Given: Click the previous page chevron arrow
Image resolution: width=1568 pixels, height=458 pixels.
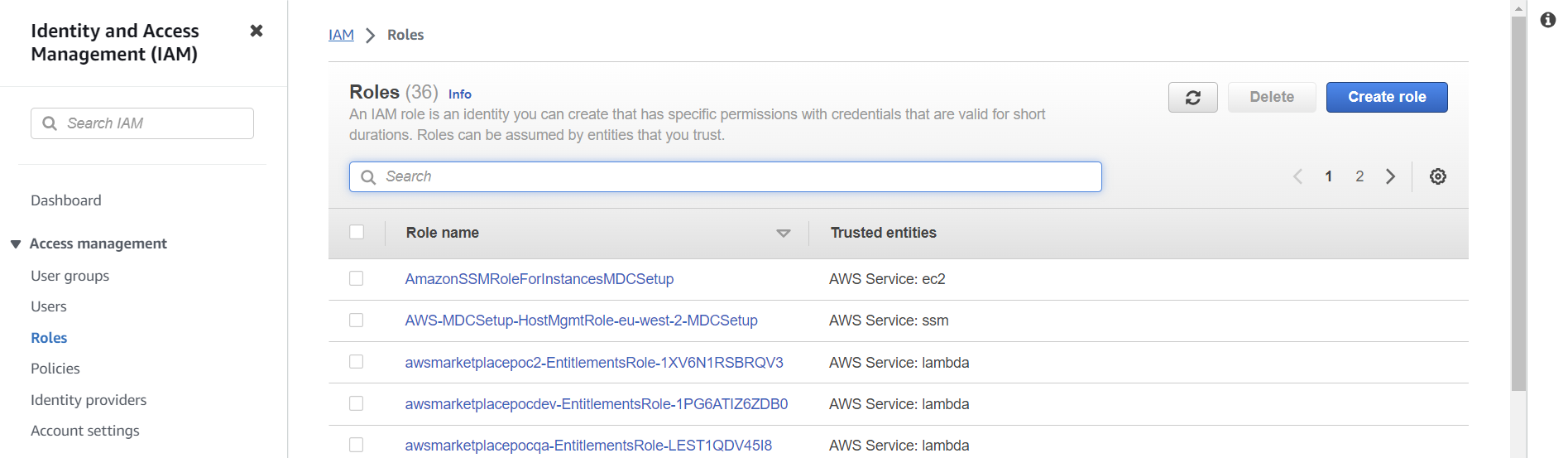Looking at the screenshot, I should point(1297,176).
